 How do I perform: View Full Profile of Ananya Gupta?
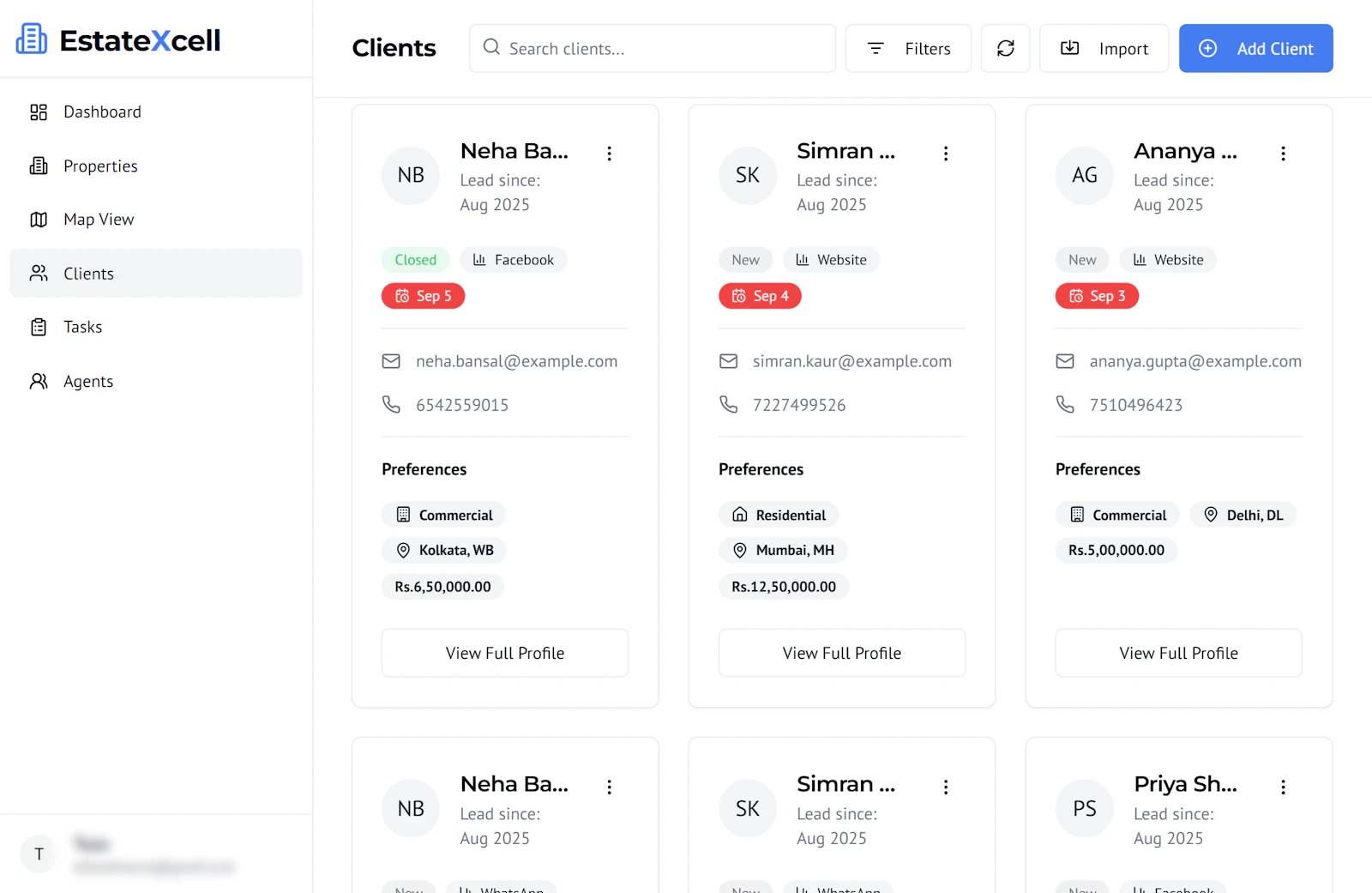coord(1179,653)
